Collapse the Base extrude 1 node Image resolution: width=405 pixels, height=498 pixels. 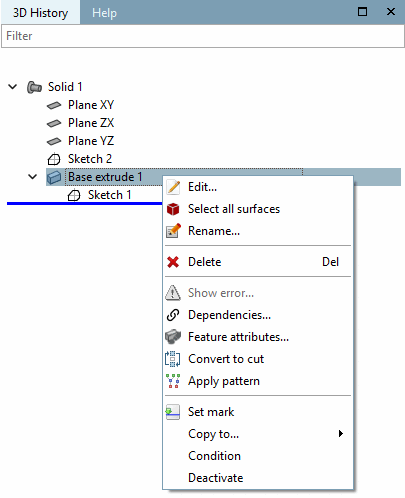pos(32,177)
